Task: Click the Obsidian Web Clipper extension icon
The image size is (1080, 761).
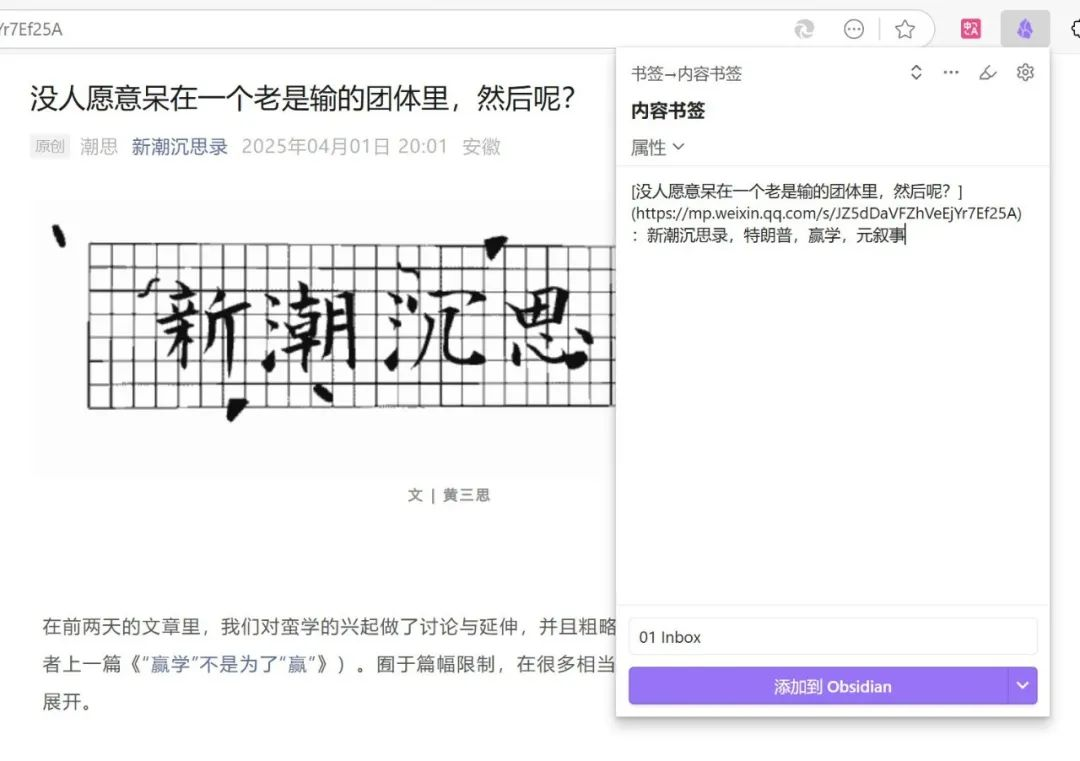Action: pyautogui.click(x=1025, y=29)
